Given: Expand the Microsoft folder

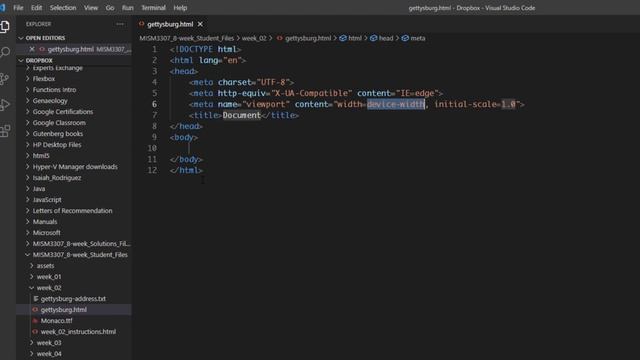Looking at the screenshot, I should [47, 233].
